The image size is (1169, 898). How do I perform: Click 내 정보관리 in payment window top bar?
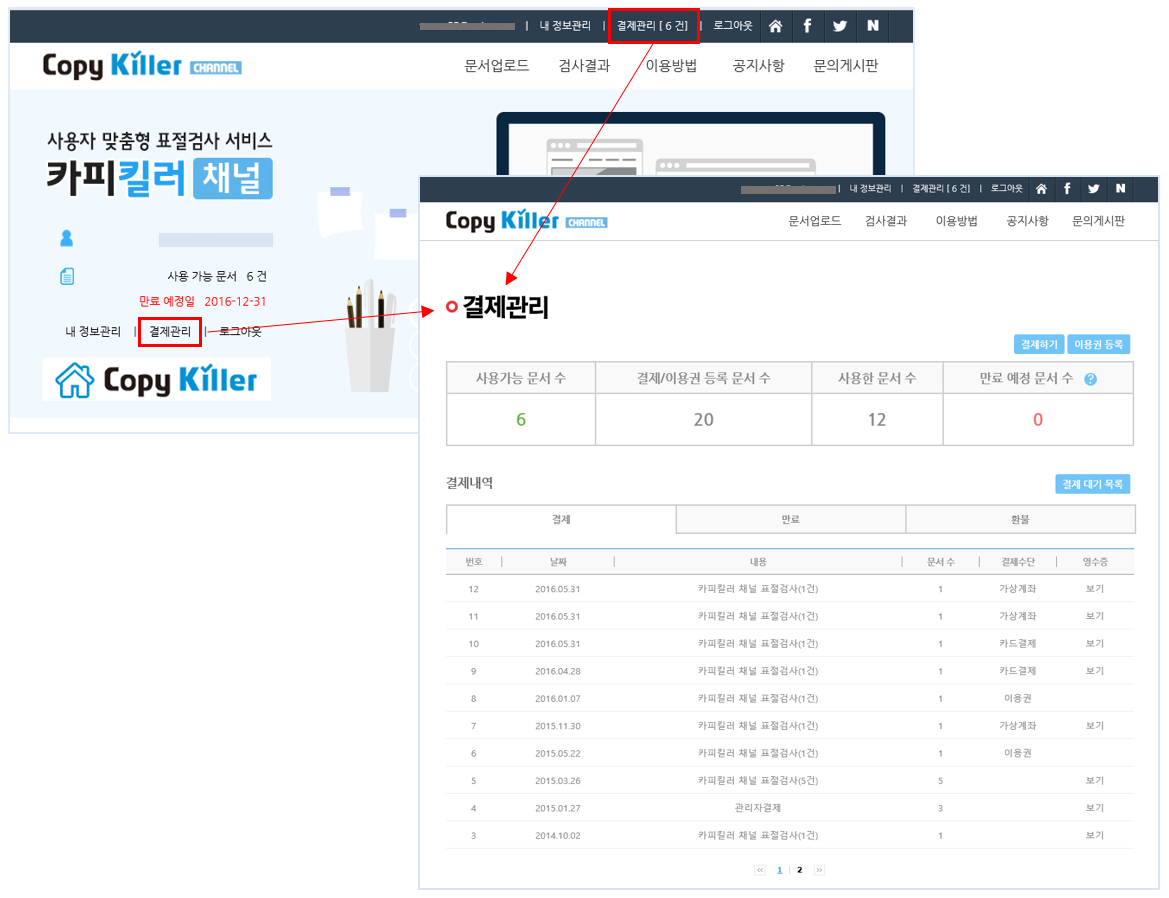click(x=870, y=189)
